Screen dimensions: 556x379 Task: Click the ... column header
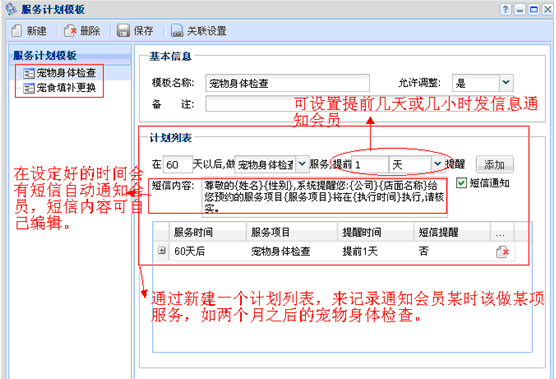click(502, 232)
